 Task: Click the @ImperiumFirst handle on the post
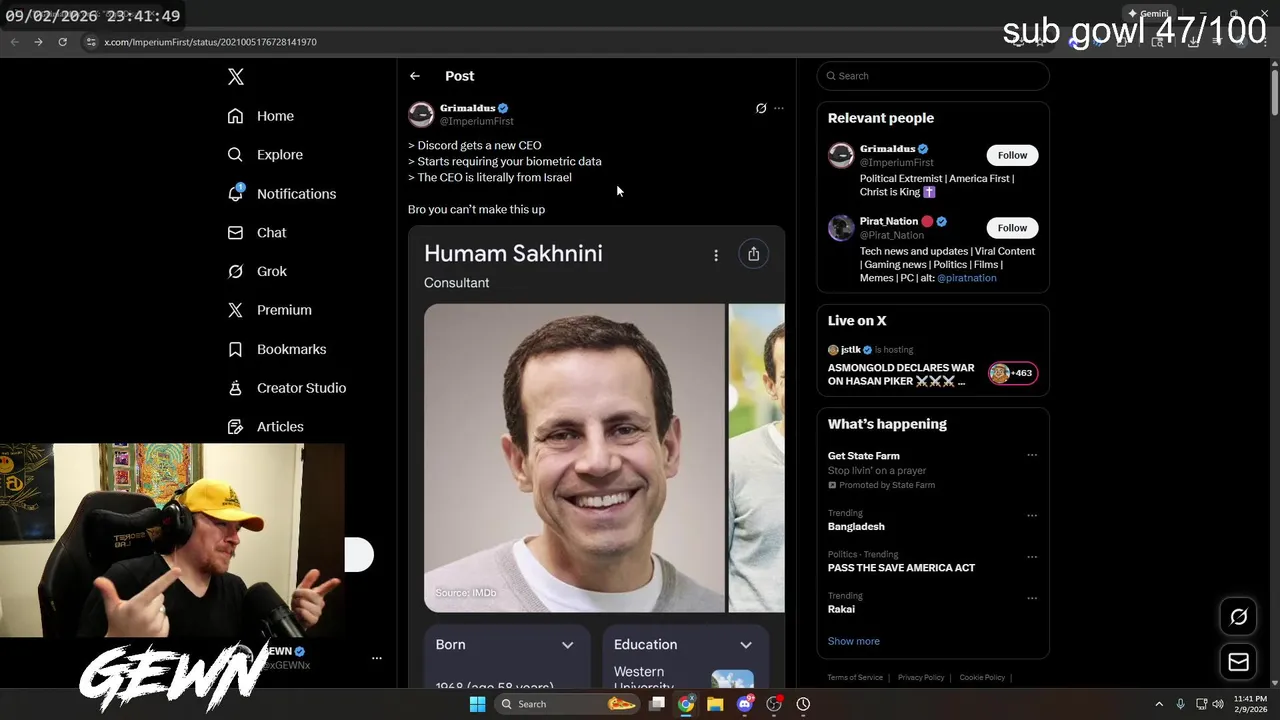(477, 121)
